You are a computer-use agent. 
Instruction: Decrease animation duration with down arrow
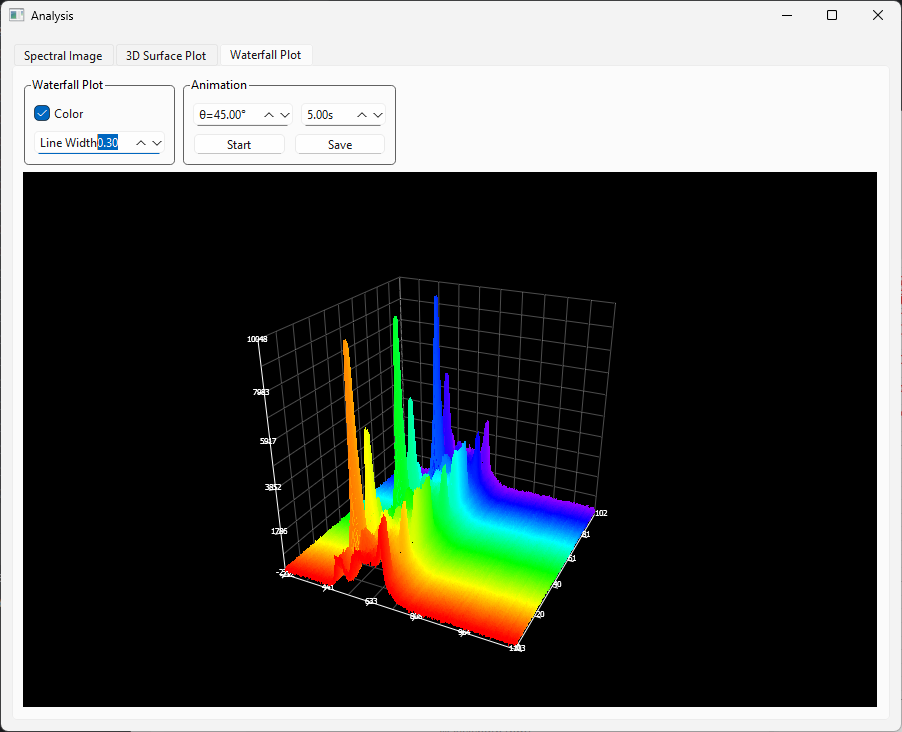(377, 115)
